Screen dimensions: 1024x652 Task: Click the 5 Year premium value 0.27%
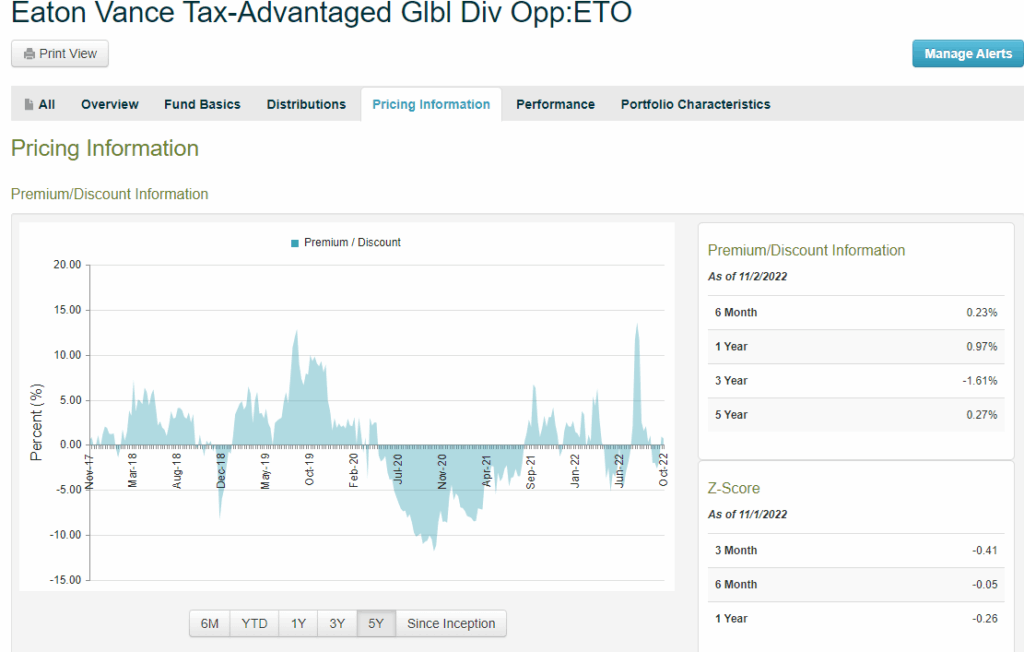(982, 414)
